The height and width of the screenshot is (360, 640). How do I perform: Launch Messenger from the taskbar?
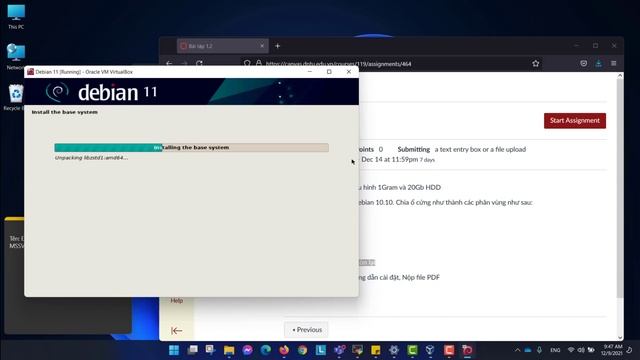pos(247,350)
